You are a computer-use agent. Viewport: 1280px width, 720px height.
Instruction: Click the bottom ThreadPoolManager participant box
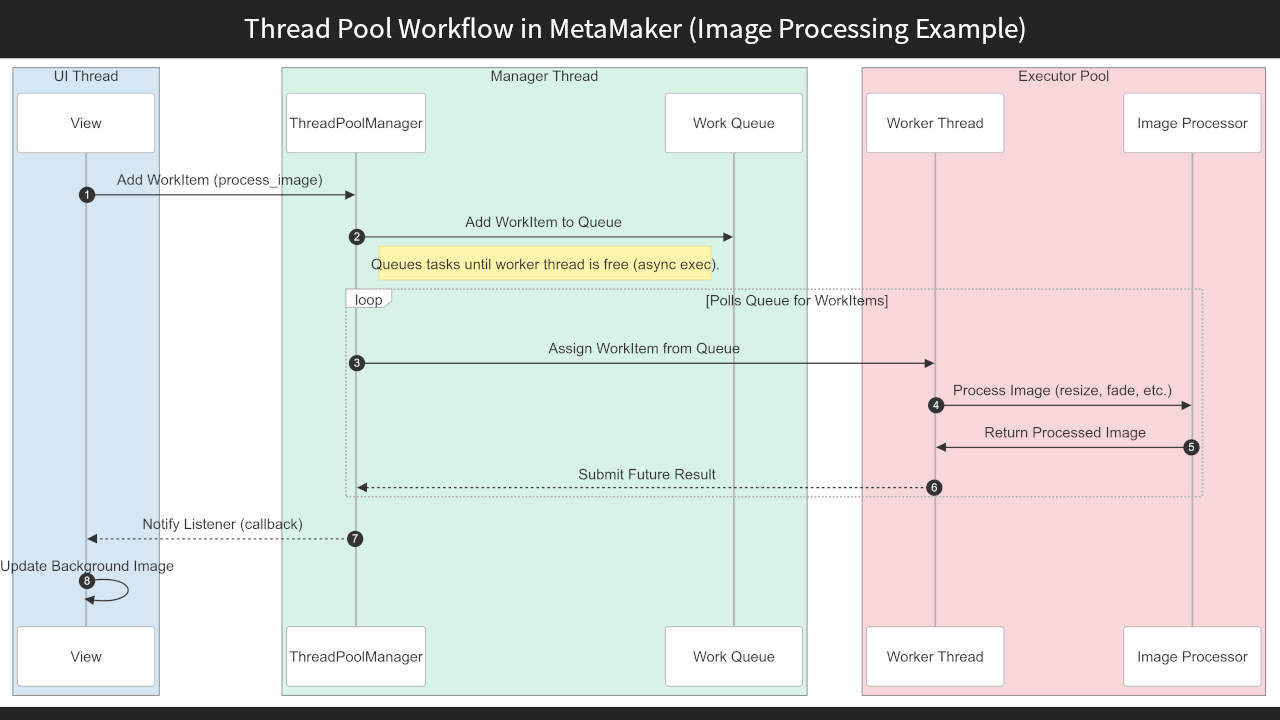click(x=356, y=657)
